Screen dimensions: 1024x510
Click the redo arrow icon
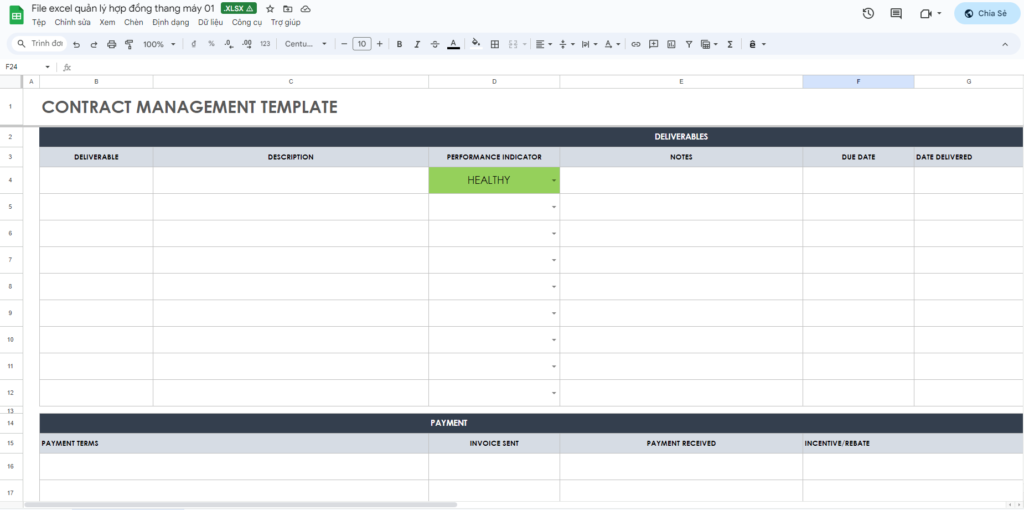pos(93,44)
